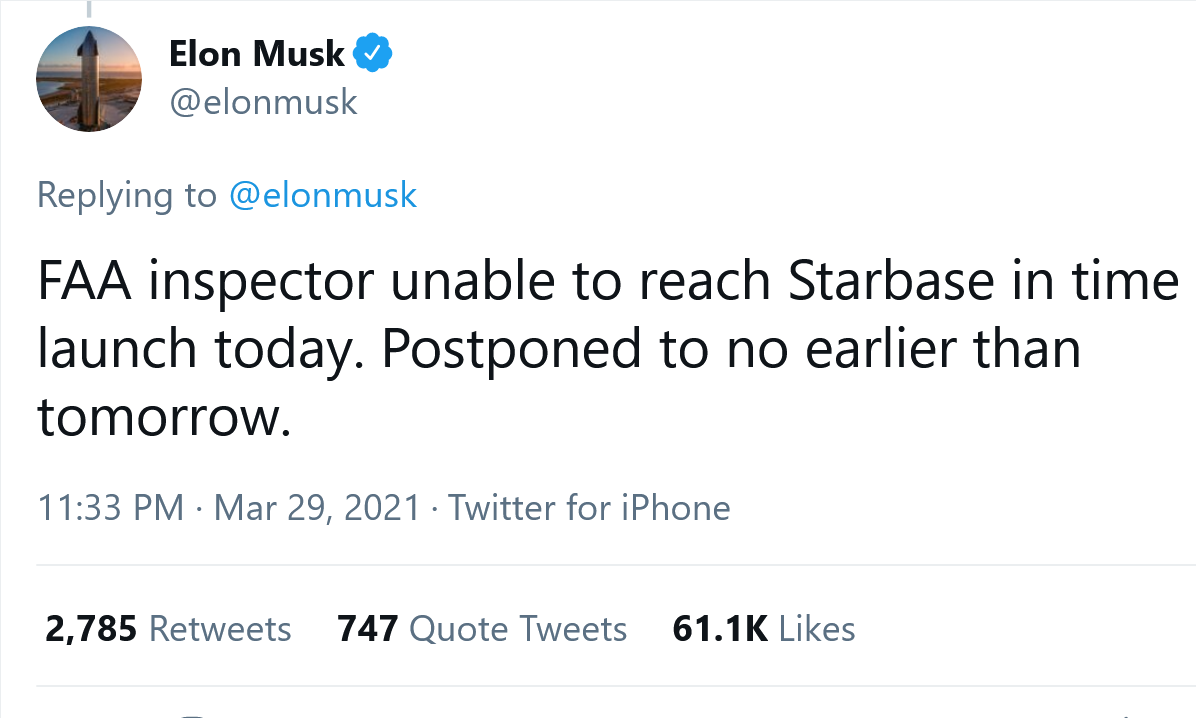Click the word "tomorrow." in the tweet
This screenshot has height=718, width=1196.
[x=164, y=419]
